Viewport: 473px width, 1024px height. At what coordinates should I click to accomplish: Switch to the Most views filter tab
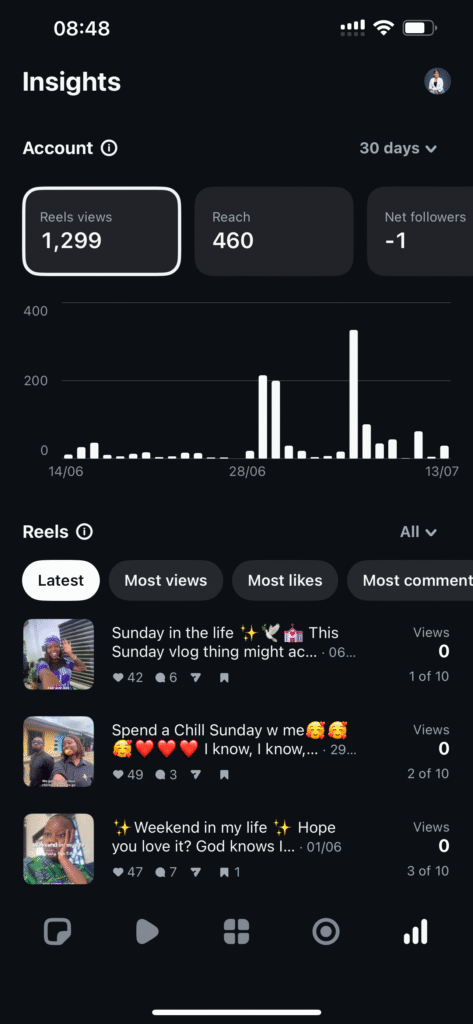point(166,581)
